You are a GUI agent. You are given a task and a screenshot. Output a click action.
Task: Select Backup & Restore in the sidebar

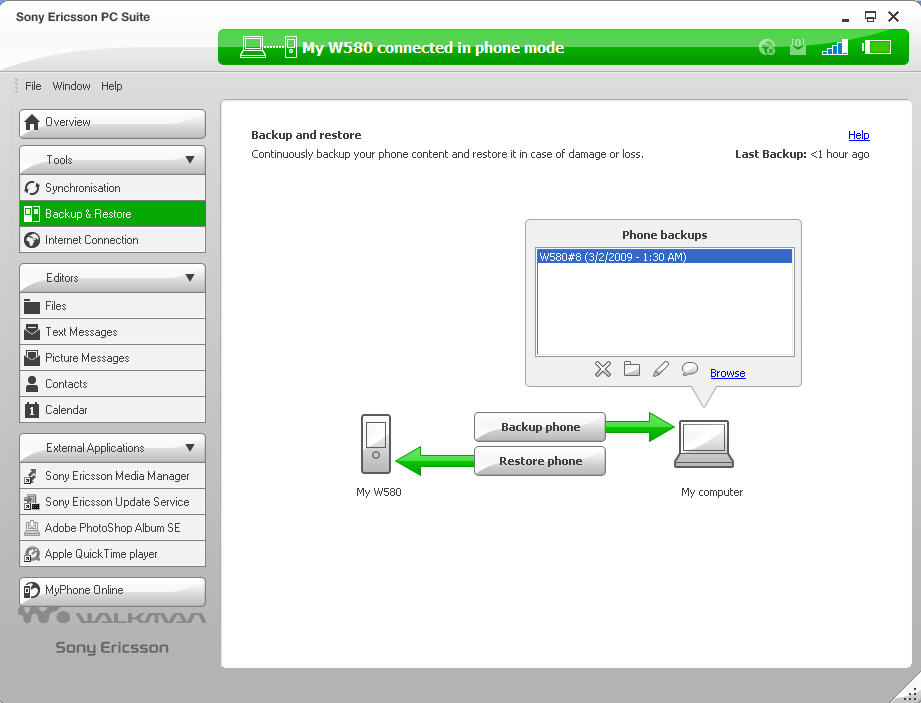(x=112, y=214)
